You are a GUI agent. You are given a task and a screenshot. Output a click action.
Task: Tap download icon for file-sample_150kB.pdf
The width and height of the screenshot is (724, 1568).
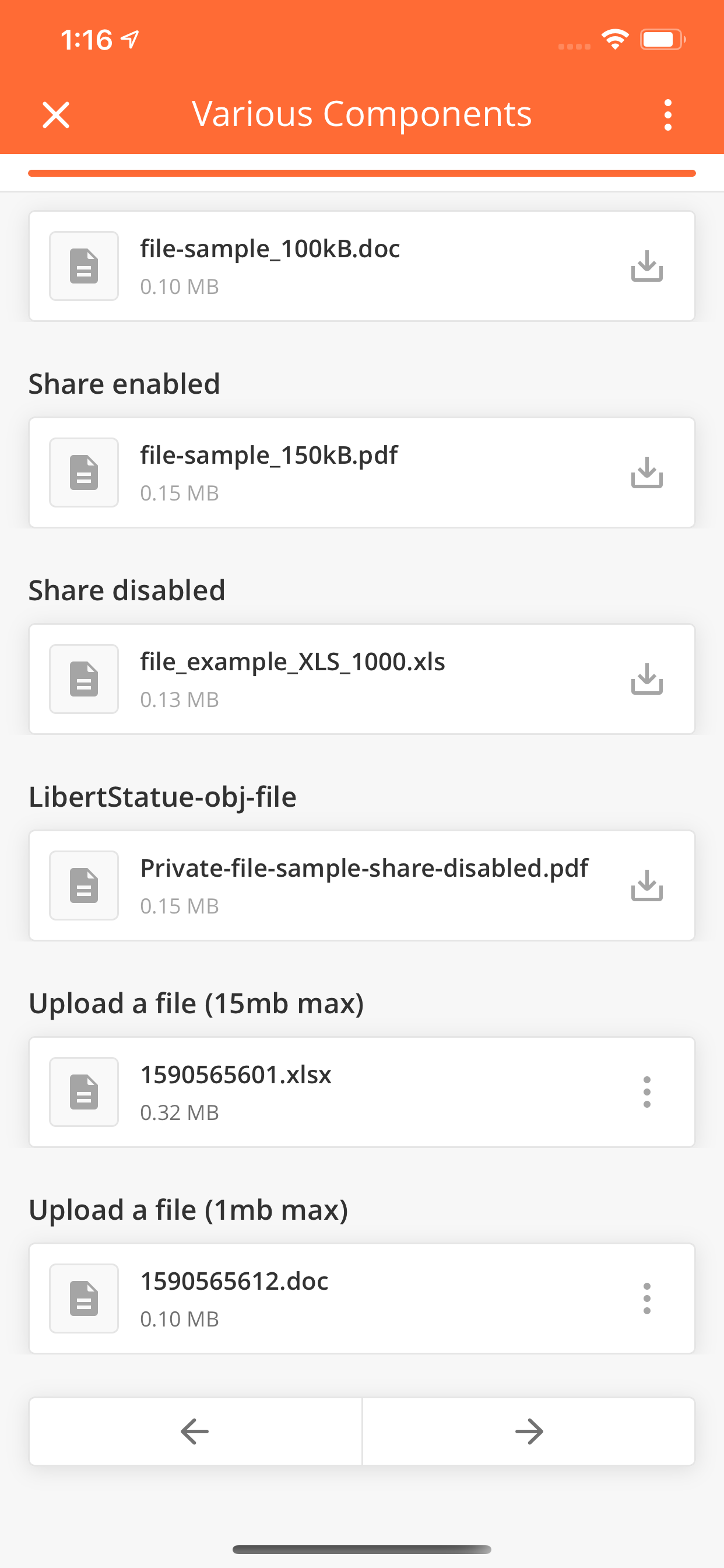coord(646,473)
